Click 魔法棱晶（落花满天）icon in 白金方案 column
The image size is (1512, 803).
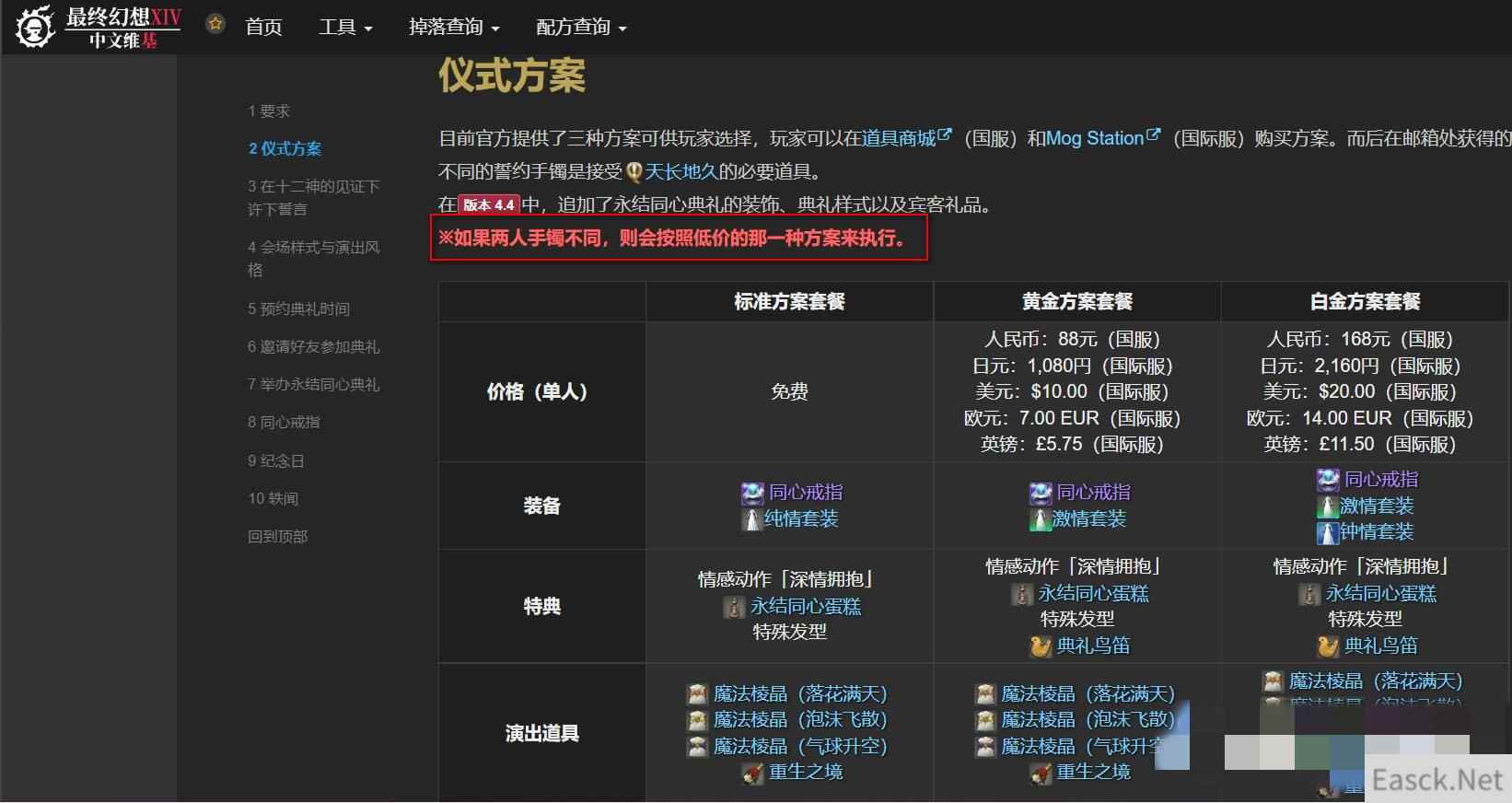click(1273, 681)
